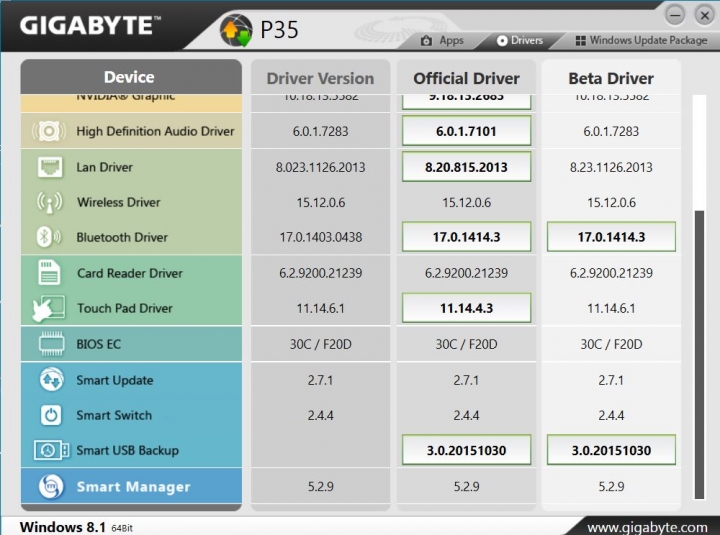Image resolution: width=720 pixels, height=535 pixels.
Task: Open the Windows Update Package tab
Action: coord(641,41)
